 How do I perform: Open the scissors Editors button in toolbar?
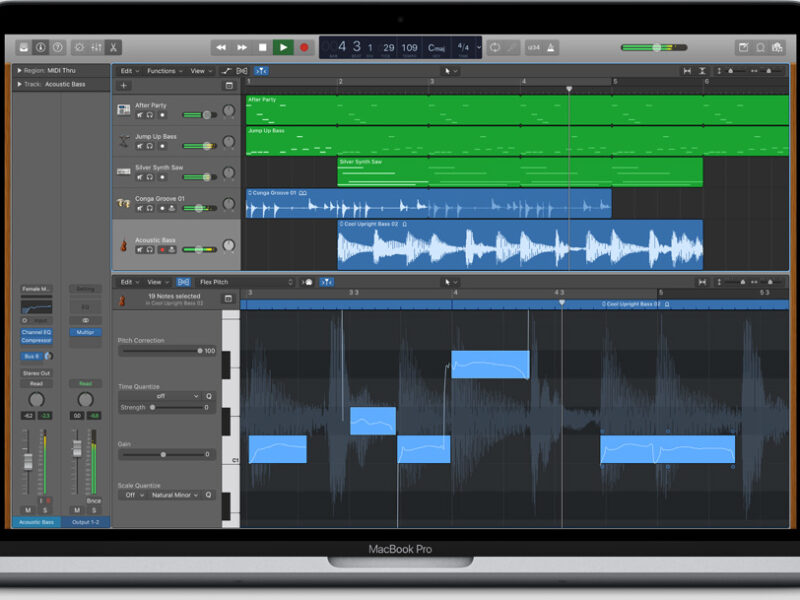point(114,47)
